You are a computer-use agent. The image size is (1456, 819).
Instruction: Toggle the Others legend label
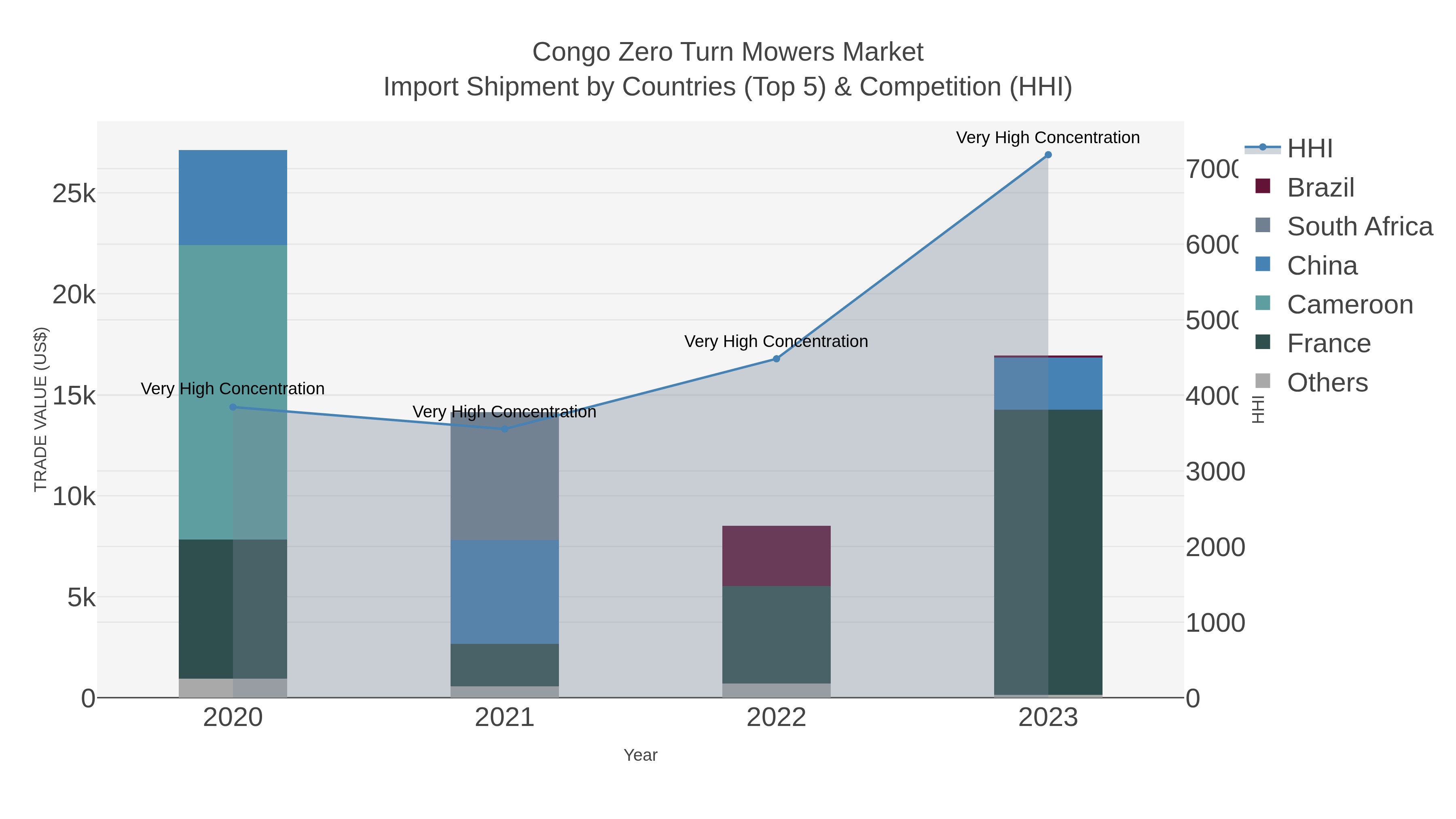[x=1328, y=383]
